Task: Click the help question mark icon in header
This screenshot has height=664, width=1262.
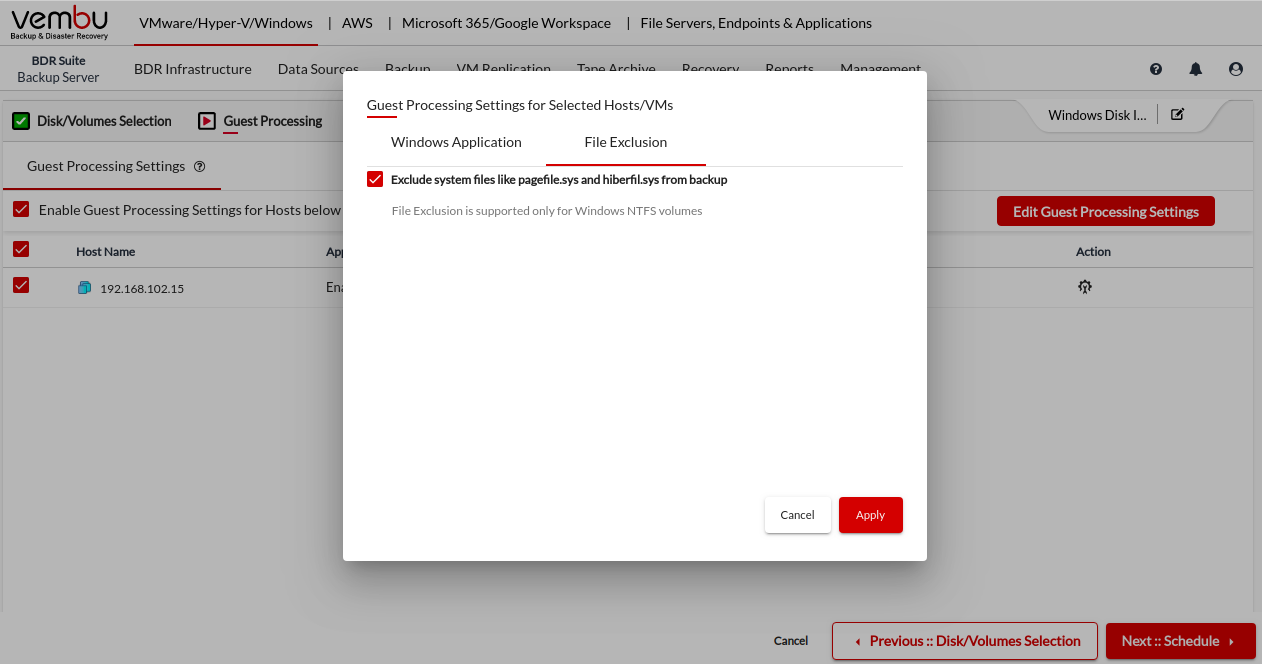Action: (x=1156, y=69)
